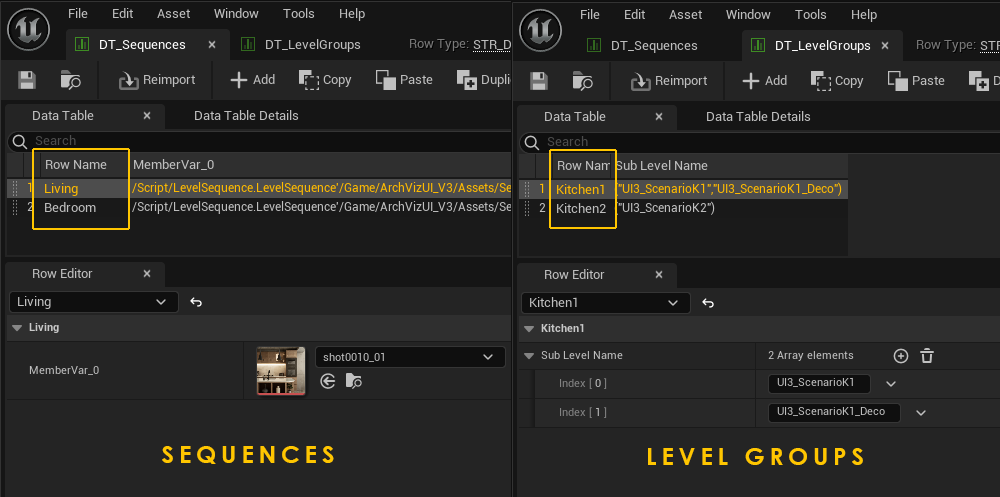Add an element to Sub Level Name array
1000x497 pixels.
(901, 356)
